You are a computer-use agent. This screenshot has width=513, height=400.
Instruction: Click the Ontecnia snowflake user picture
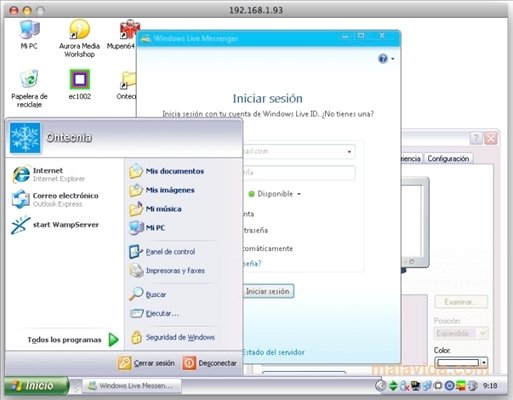[x=25, y=138]
